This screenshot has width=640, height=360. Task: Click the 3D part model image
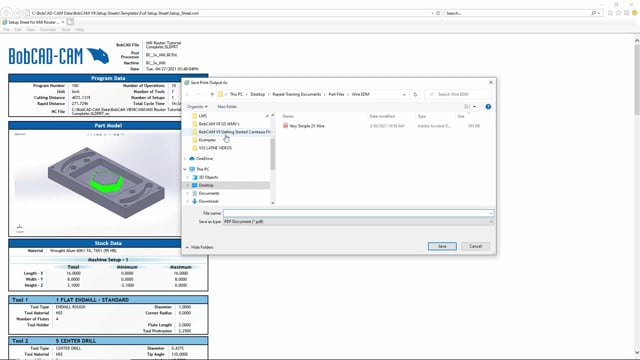point(107,182)
